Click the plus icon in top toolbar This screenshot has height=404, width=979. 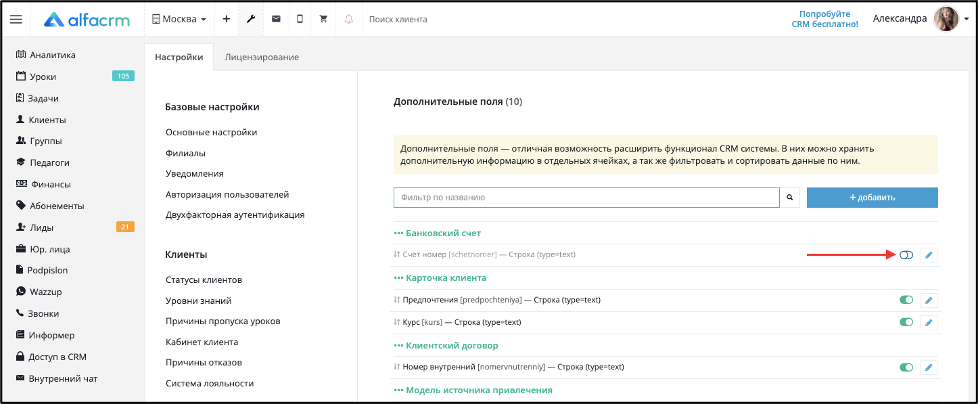coord(226,19)
